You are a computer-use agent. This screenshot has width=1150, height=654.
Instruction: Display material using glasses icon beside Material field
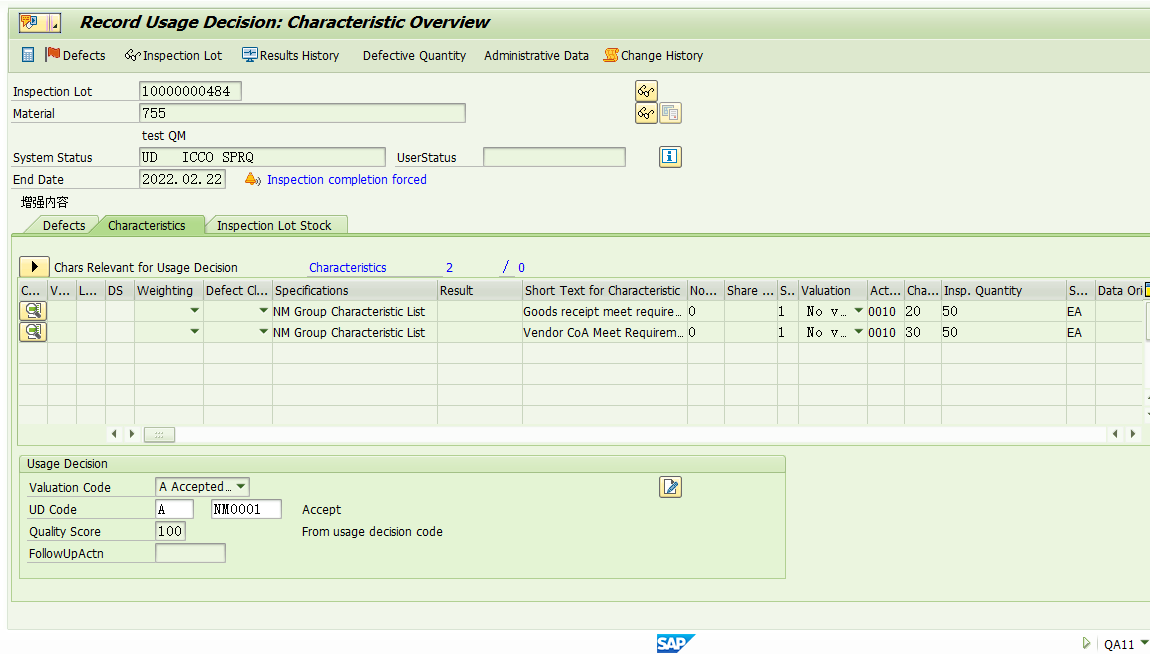[x=646, y=113]
